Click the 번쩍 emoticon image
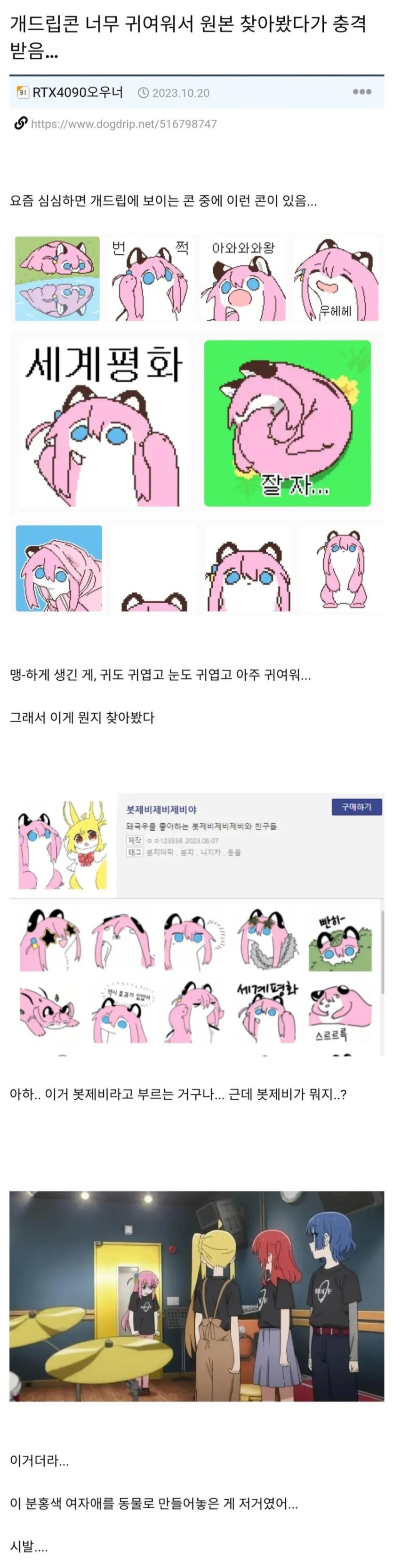 149,279
